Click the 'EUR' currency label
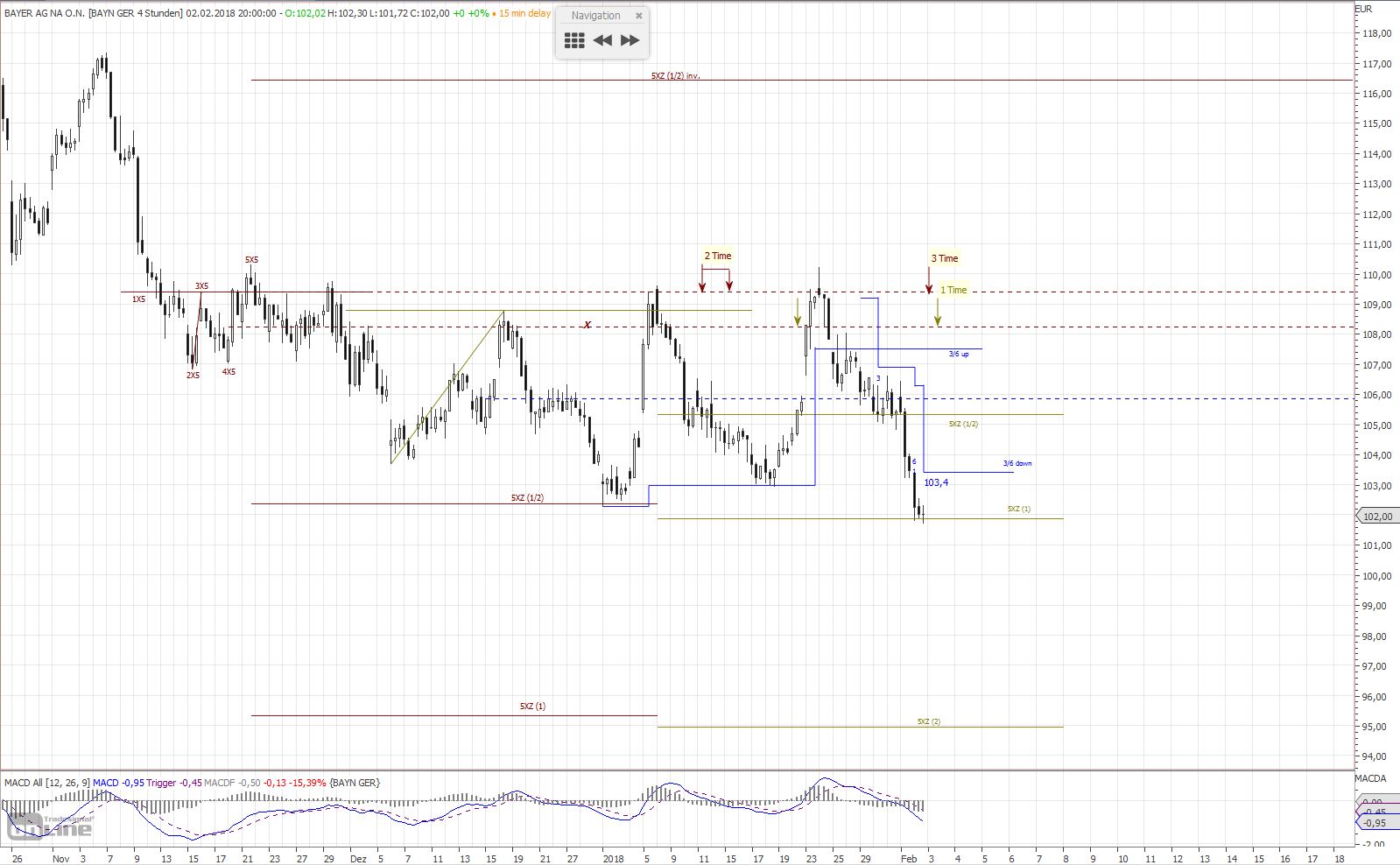The height and width of the screenshot is (865, 1400). pyautogui.click(x=1365, y=9)
